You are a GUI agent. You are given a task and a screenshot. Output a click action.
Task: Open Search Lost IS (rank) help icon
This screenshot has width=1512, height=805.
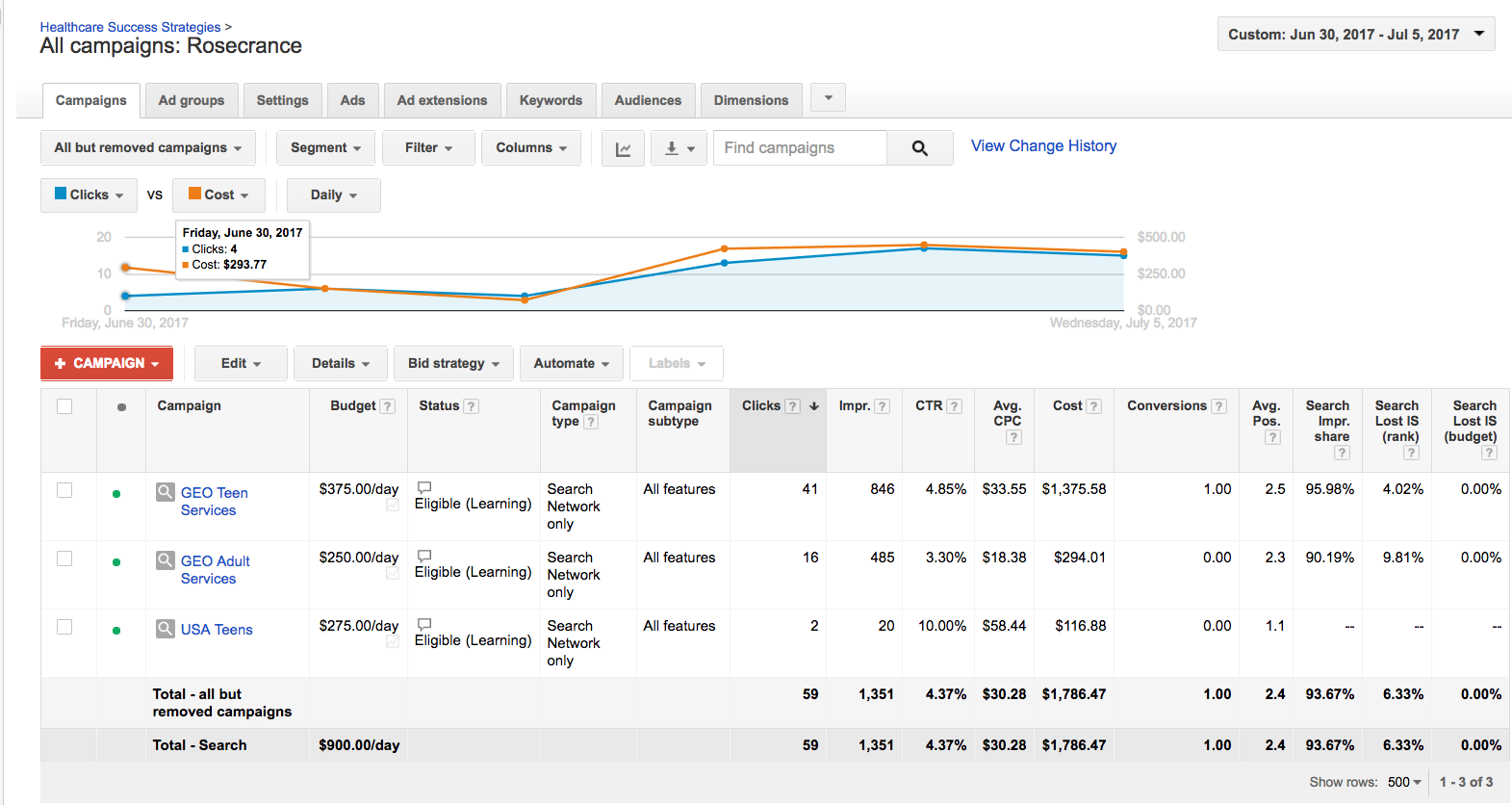pos(1411,453)
